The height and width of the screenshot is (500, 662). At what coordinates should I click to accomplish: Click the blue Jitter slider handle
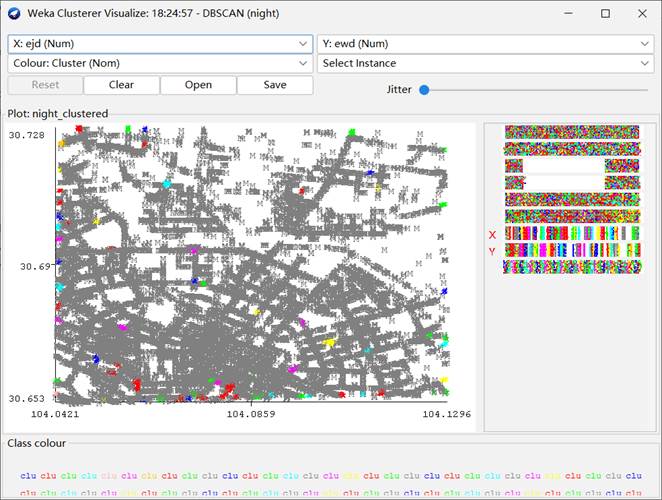point(424,90)
